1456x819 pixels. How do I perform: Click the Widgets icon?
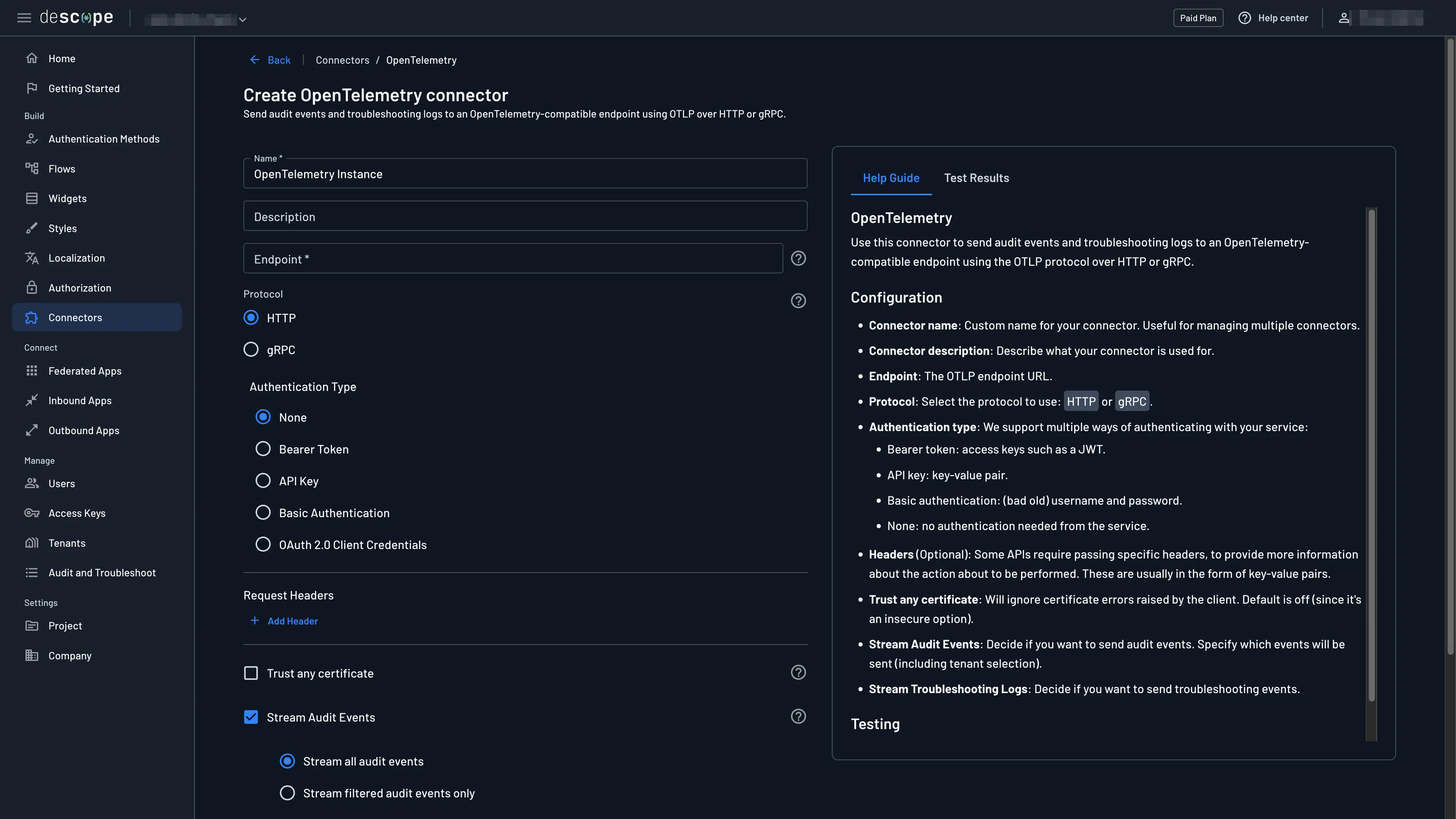pos(31,198)
